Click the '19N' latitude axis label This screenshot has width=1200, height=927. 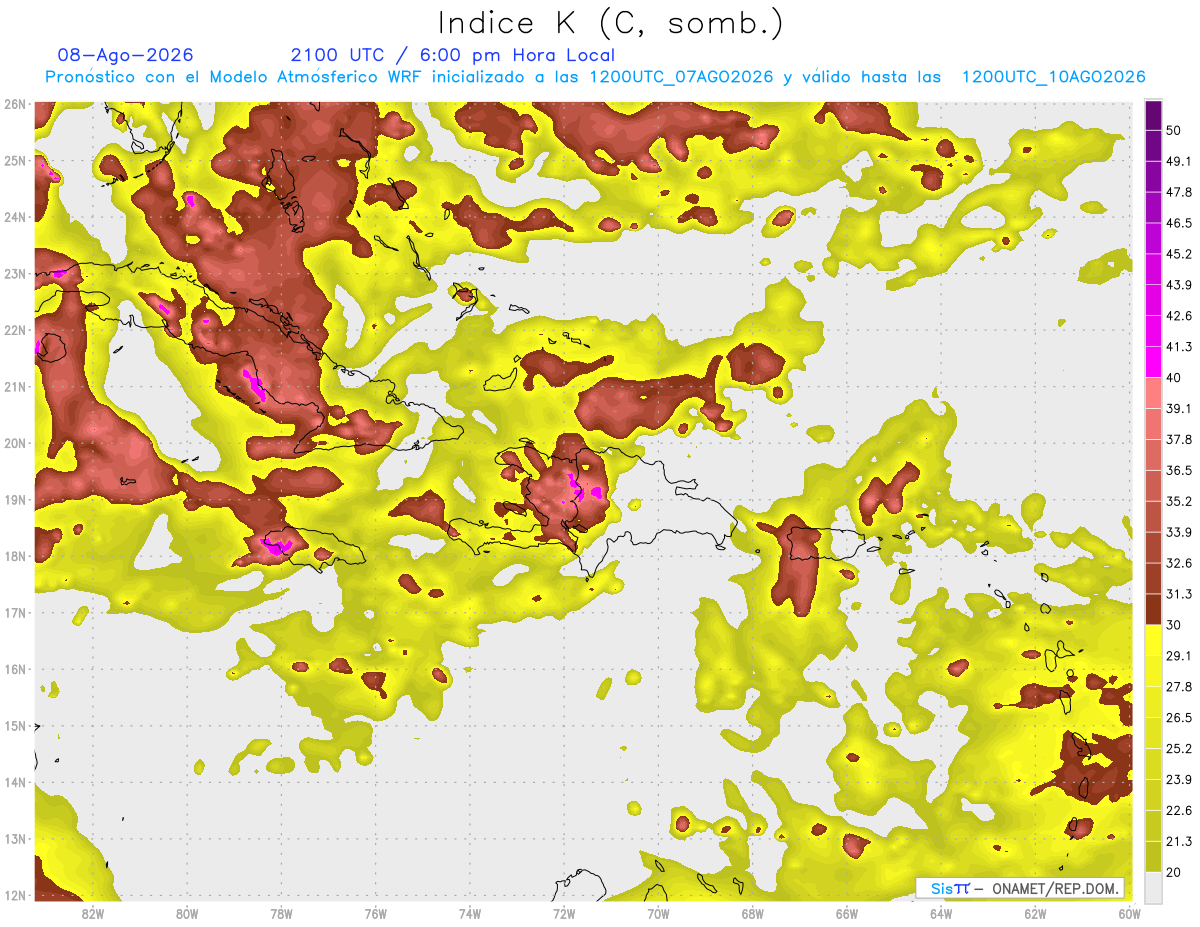[x=14, y=499]
